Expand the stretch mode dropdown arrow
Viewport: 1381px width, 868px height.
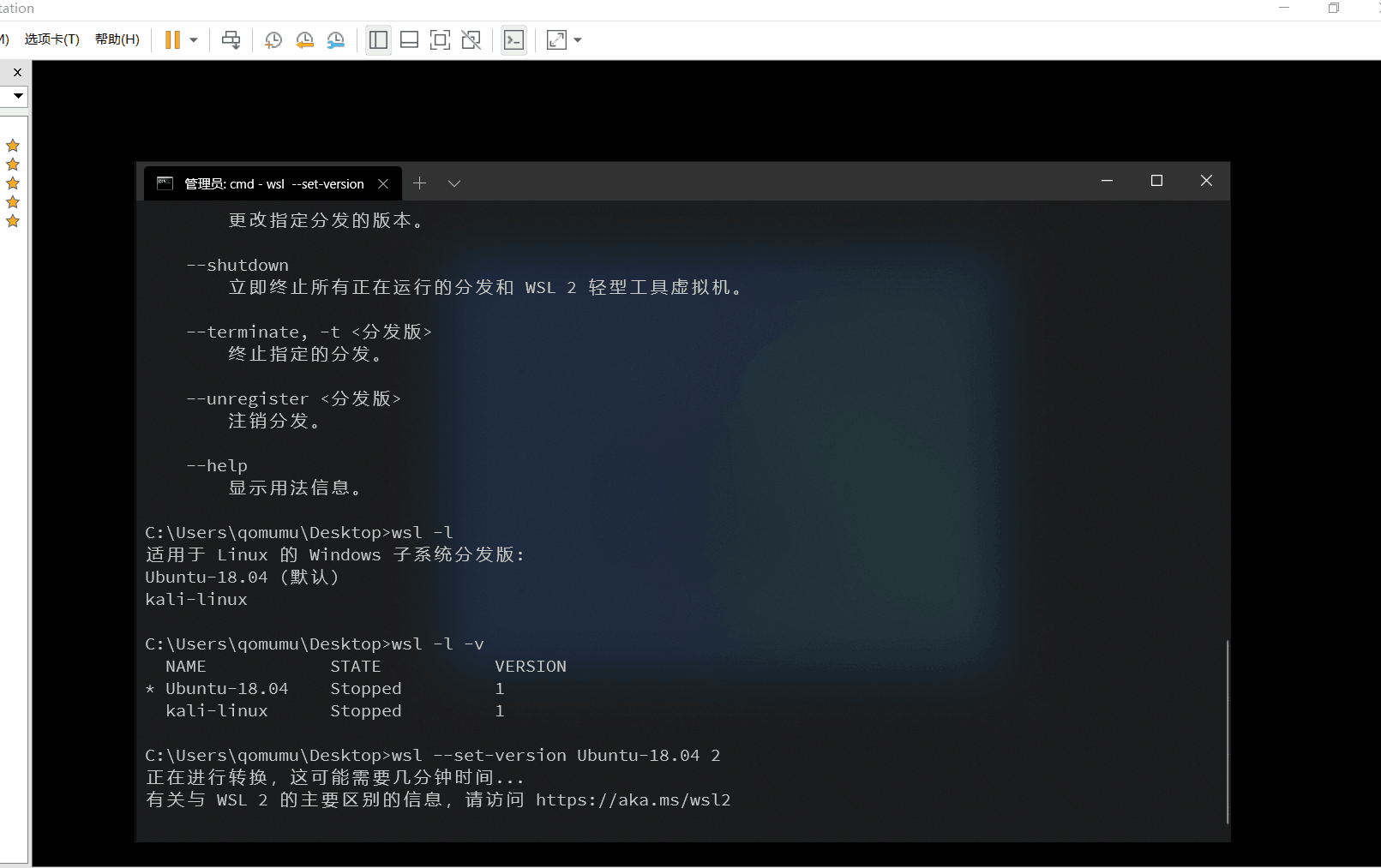(x=578, y=39)
